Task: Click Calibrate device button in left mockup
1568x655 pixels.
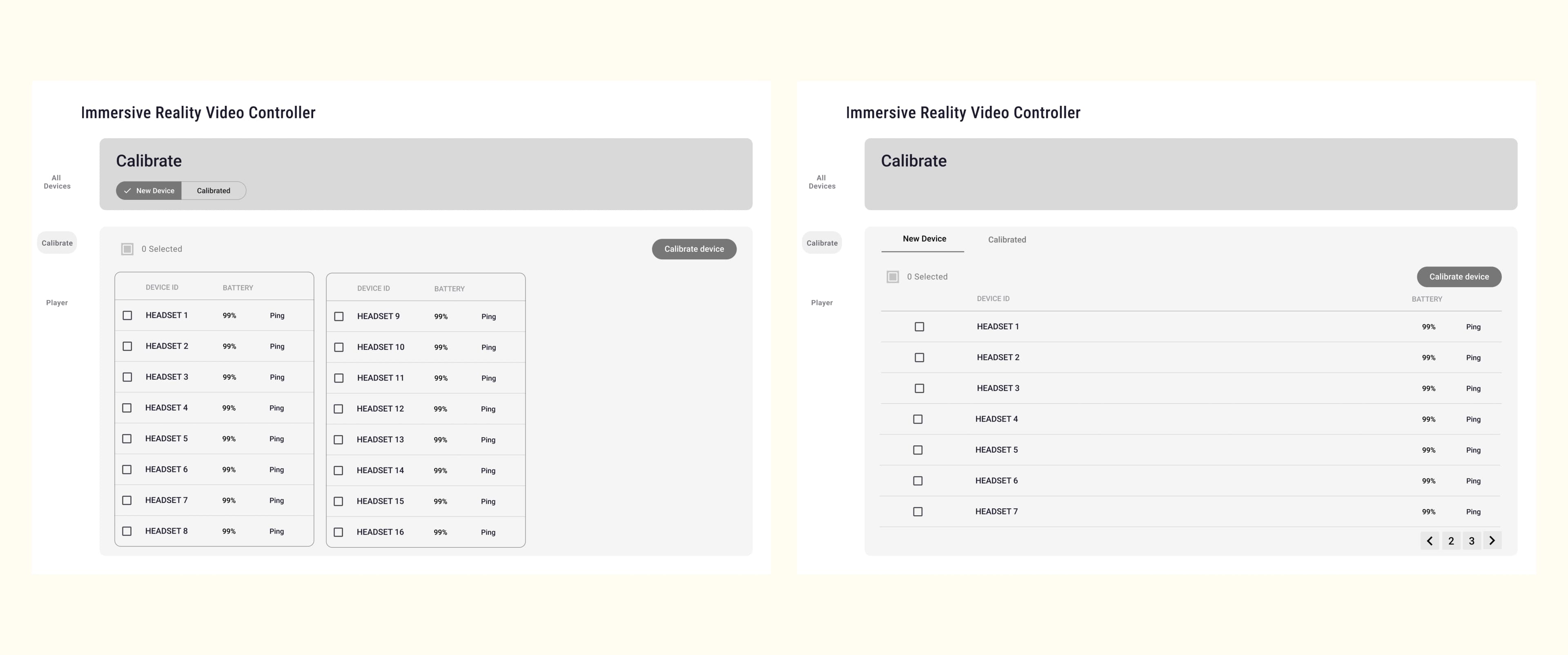Action: pyautogui.click(x=694, y=248)
